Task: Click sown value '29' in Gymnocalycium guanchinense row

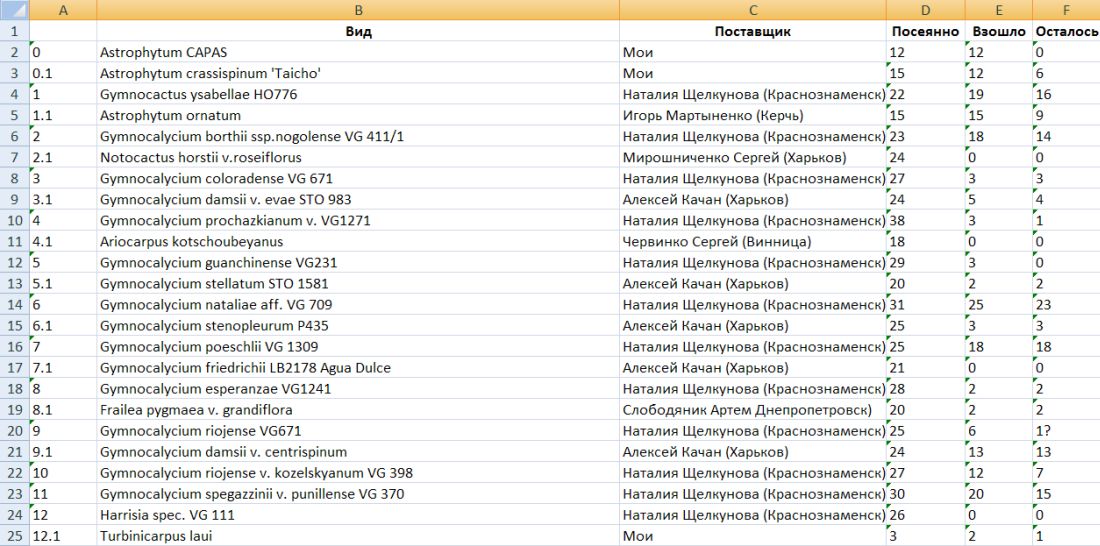Action: pyautogui.click(x=925, y=262)
